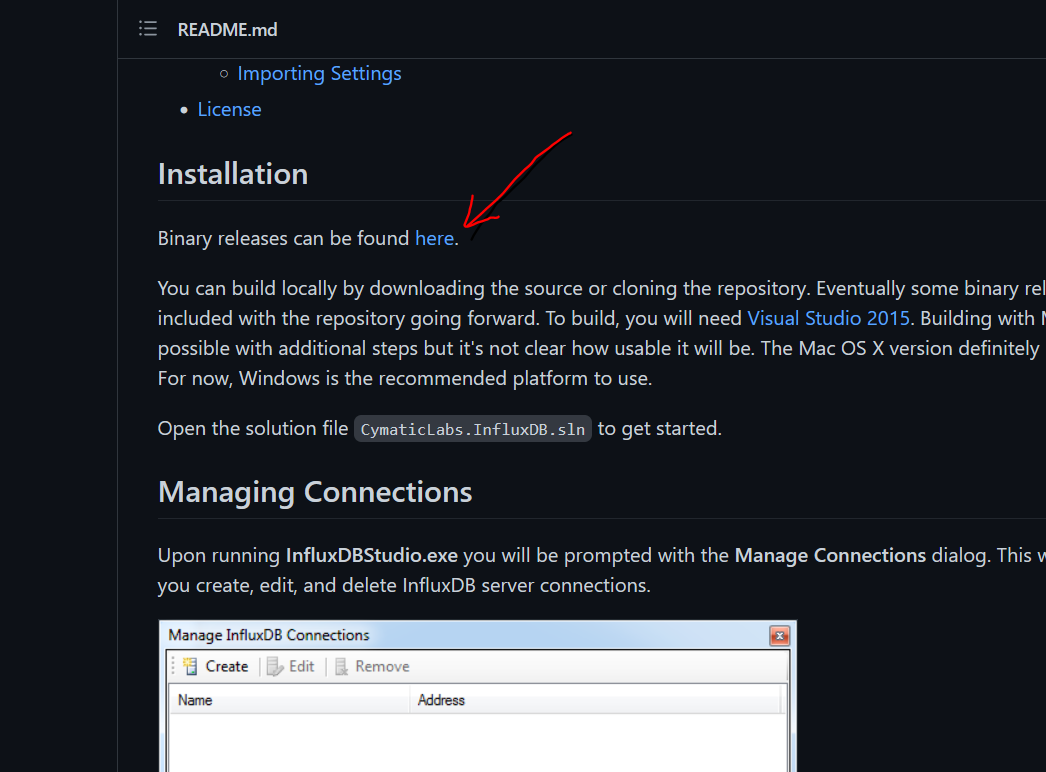Image resolution: width=1046 pixels, height=772 pixels.
Task: Click the bold Manage Connections text
Action: (830, 555)
